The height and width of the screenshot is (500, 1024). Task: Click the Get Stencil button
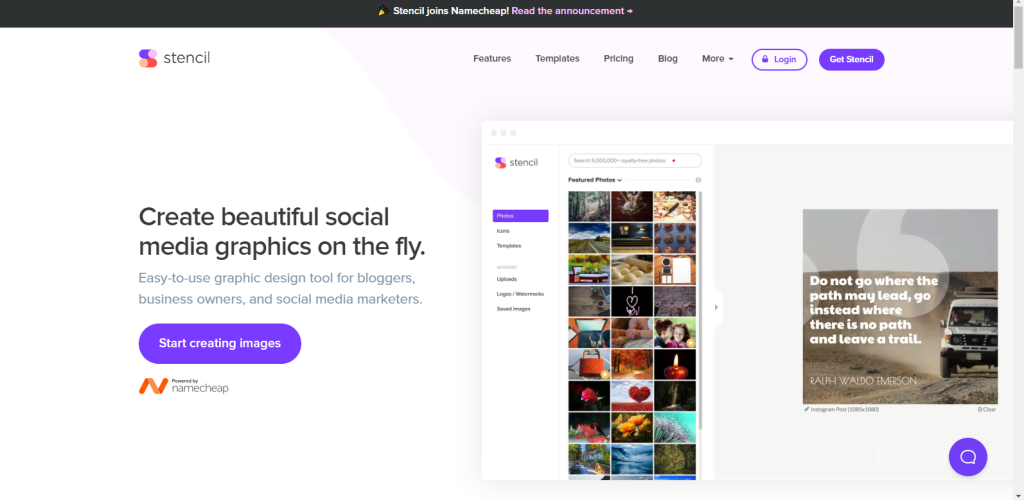point(852,59)
